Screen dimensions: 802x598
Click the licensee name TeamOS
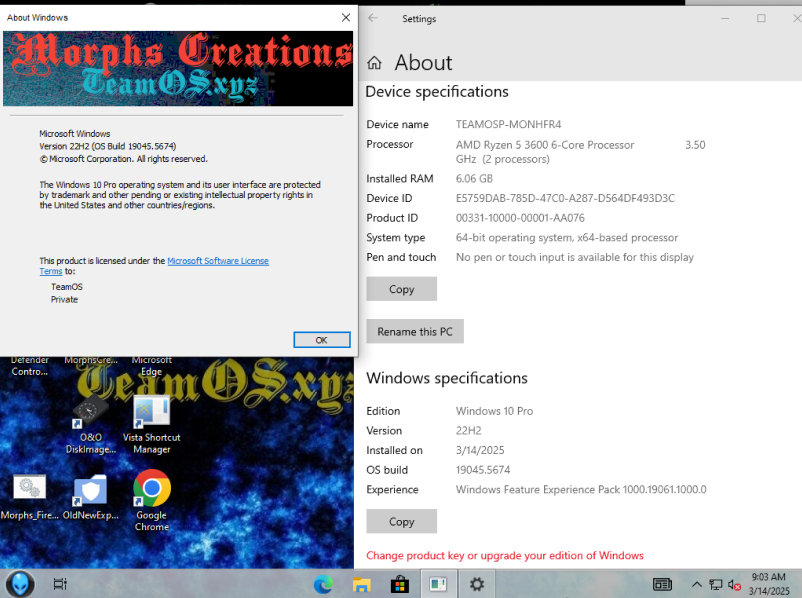tap(66, 287)
